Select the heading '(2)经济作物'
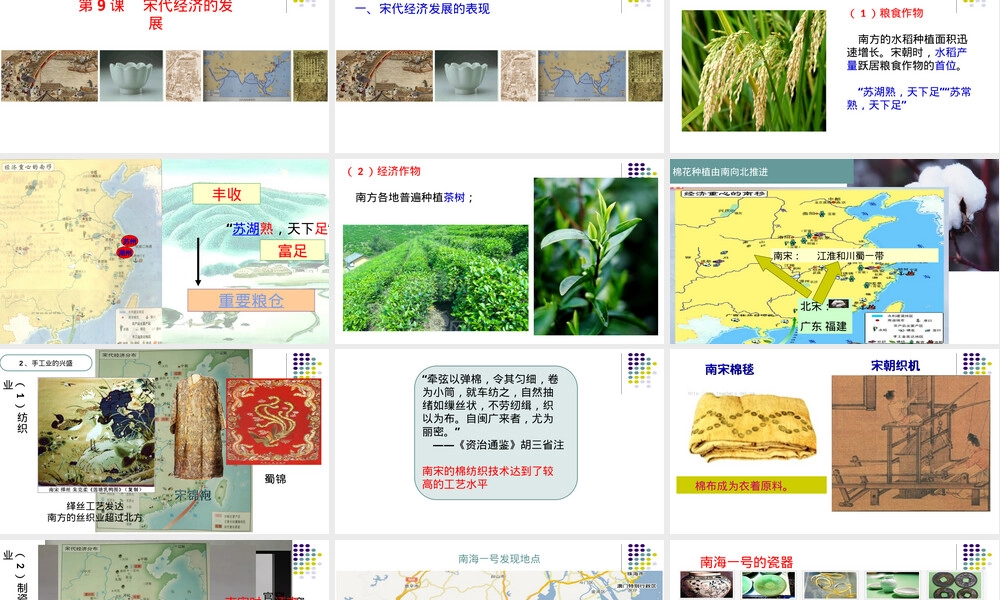Screen dimensions: 1000x600 pos(383,171)
